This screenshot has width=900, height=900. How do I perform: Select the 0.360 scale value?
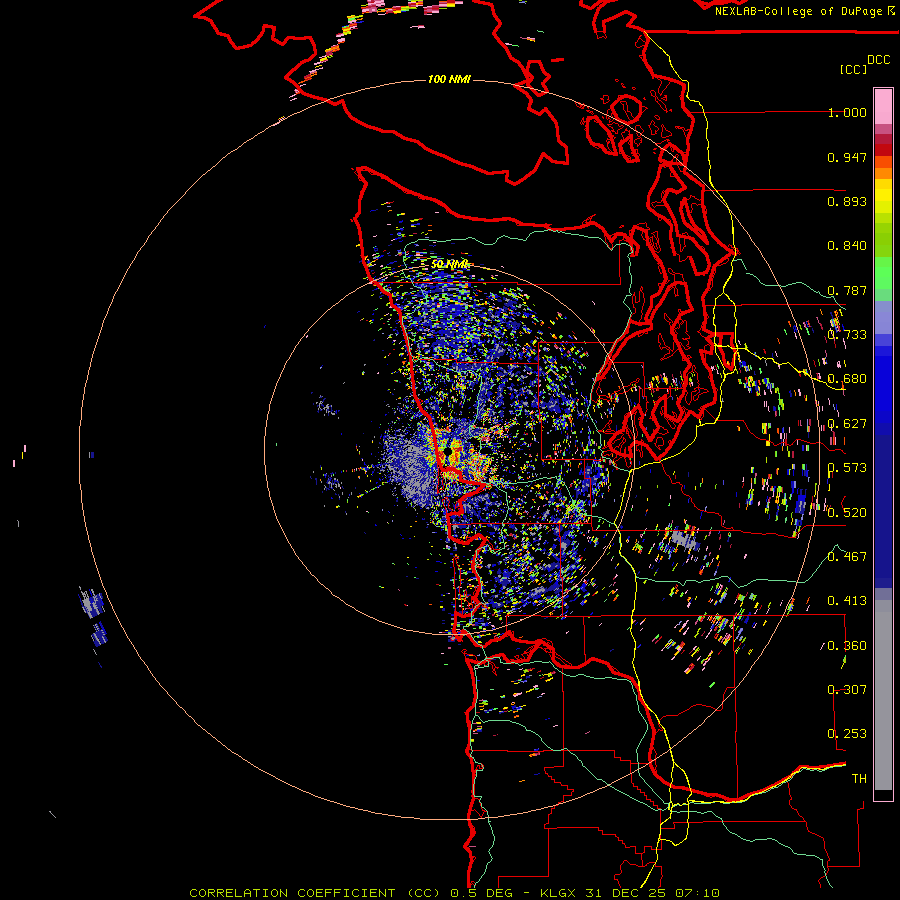pos(847,646)
